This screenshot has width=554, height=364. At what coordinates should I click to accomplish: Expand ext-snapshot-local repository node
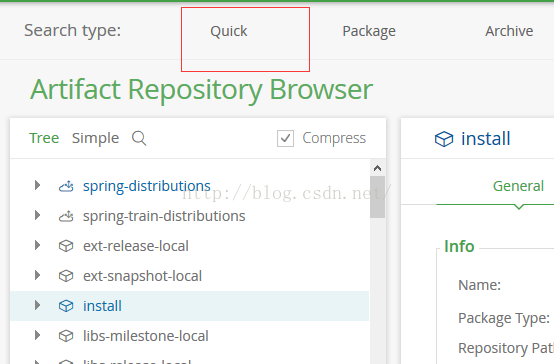(37, 275)
